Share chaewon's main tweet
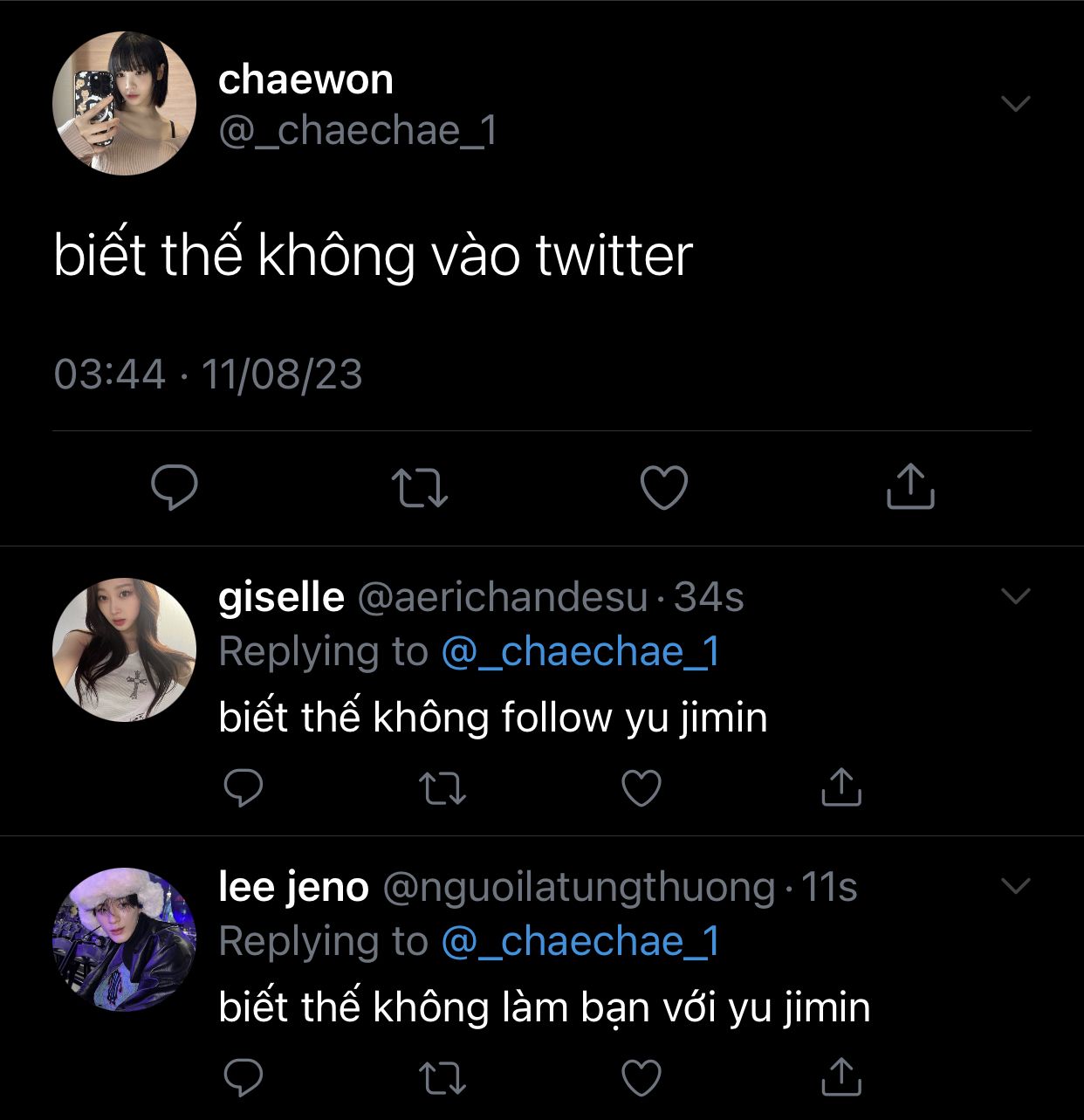 point(910,486)
